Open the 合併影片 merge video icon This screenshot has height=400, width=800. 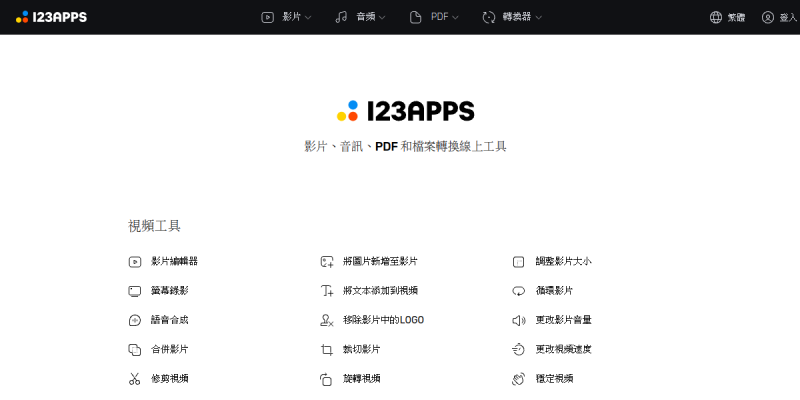point(134,350)
